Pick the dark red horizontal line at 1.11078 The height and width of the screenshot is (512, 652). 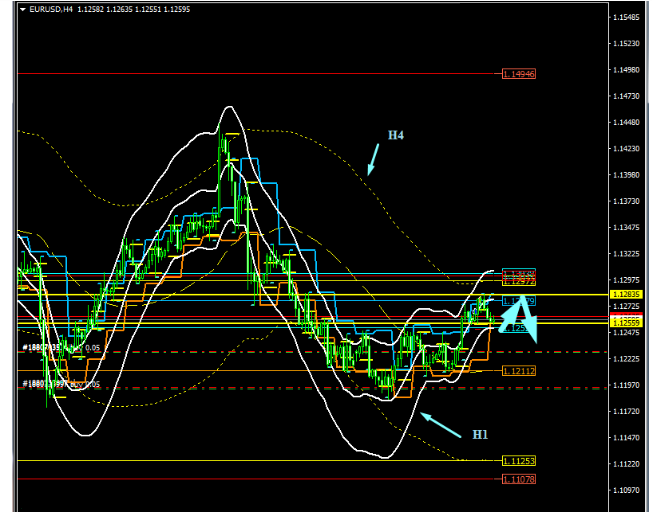click(250, 479)
